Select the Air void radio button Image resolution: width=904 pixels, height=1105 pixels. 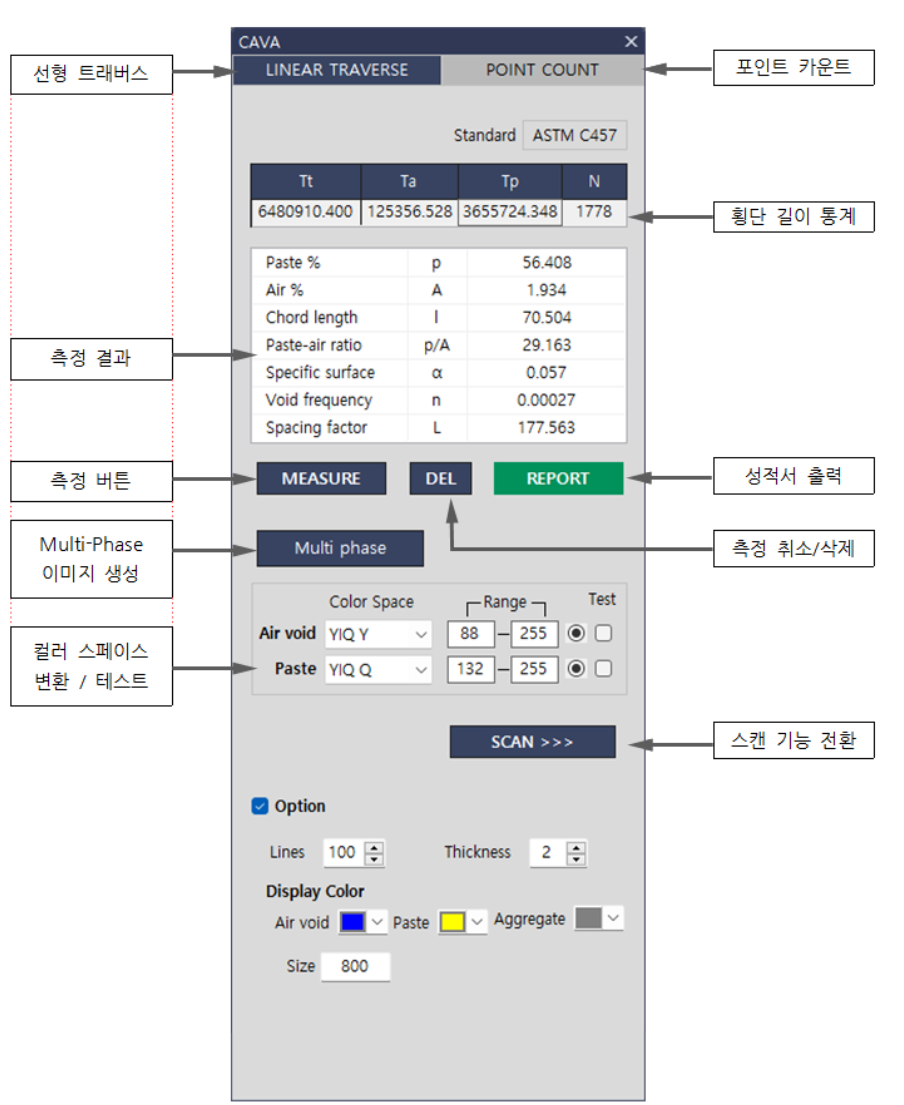576,634
